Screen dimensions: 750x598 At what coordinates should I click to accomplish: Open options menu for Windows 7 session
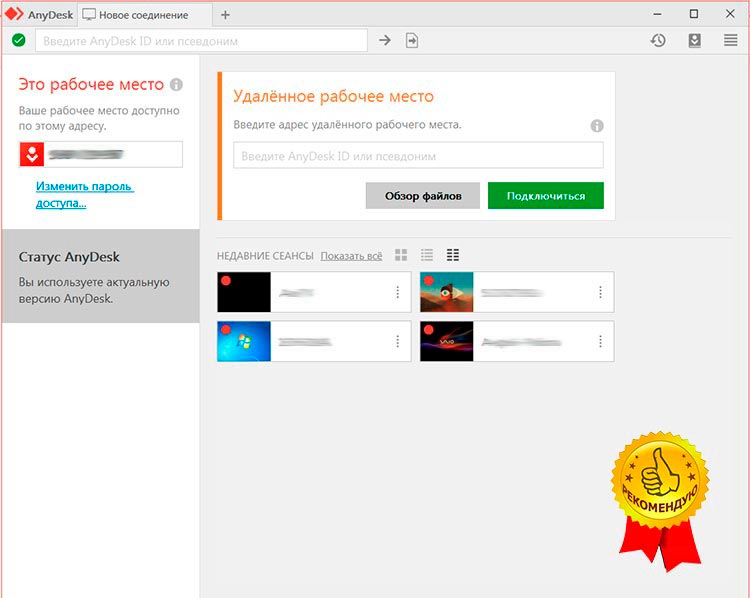(397, 341)
